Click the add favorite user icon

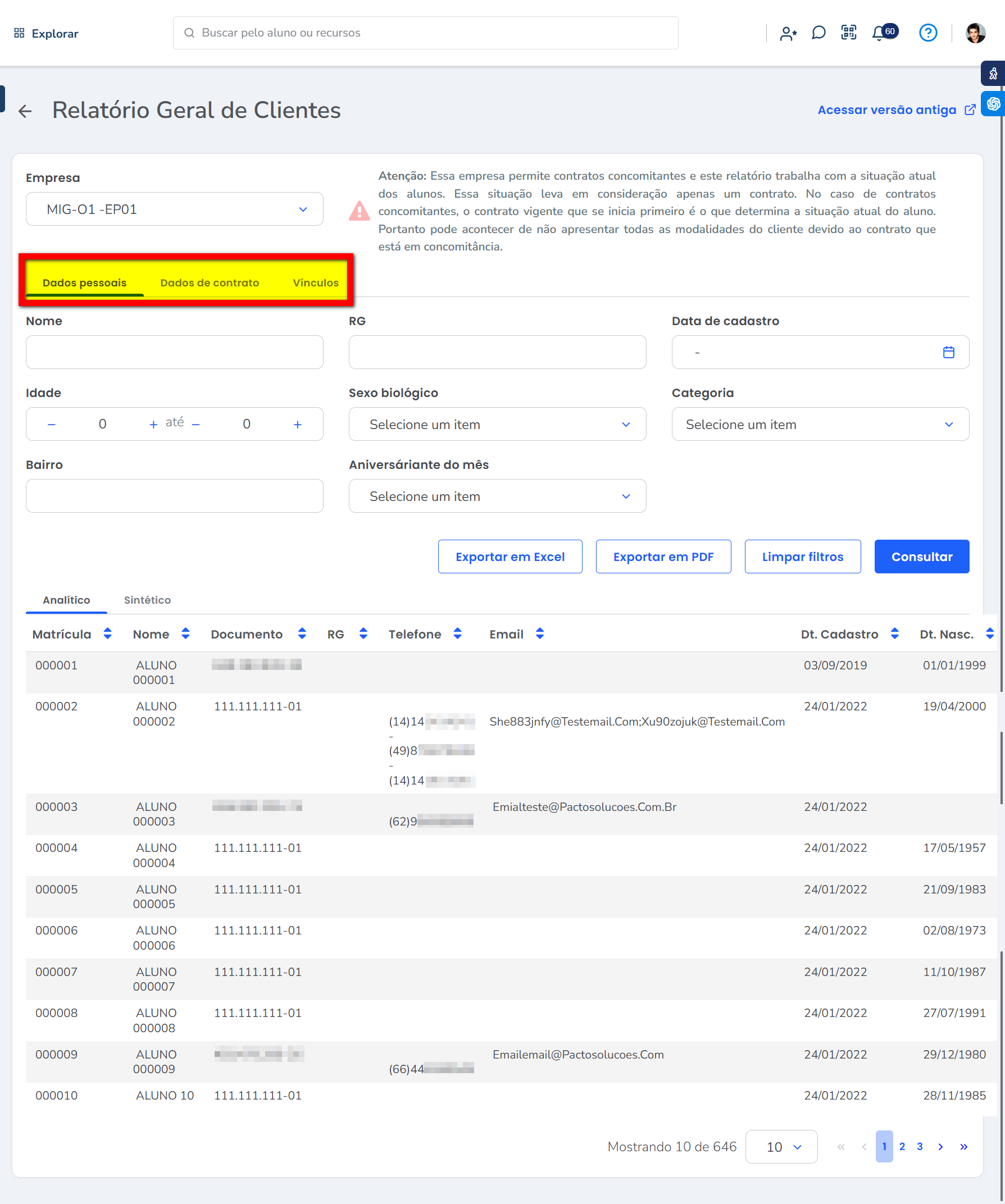(788, 34)
